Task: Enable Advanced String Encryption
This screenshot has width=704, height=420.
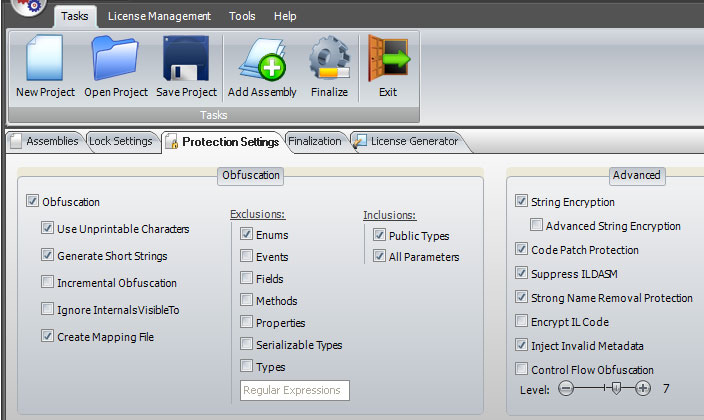Action: pyautogui.click(x=536, y=224)
